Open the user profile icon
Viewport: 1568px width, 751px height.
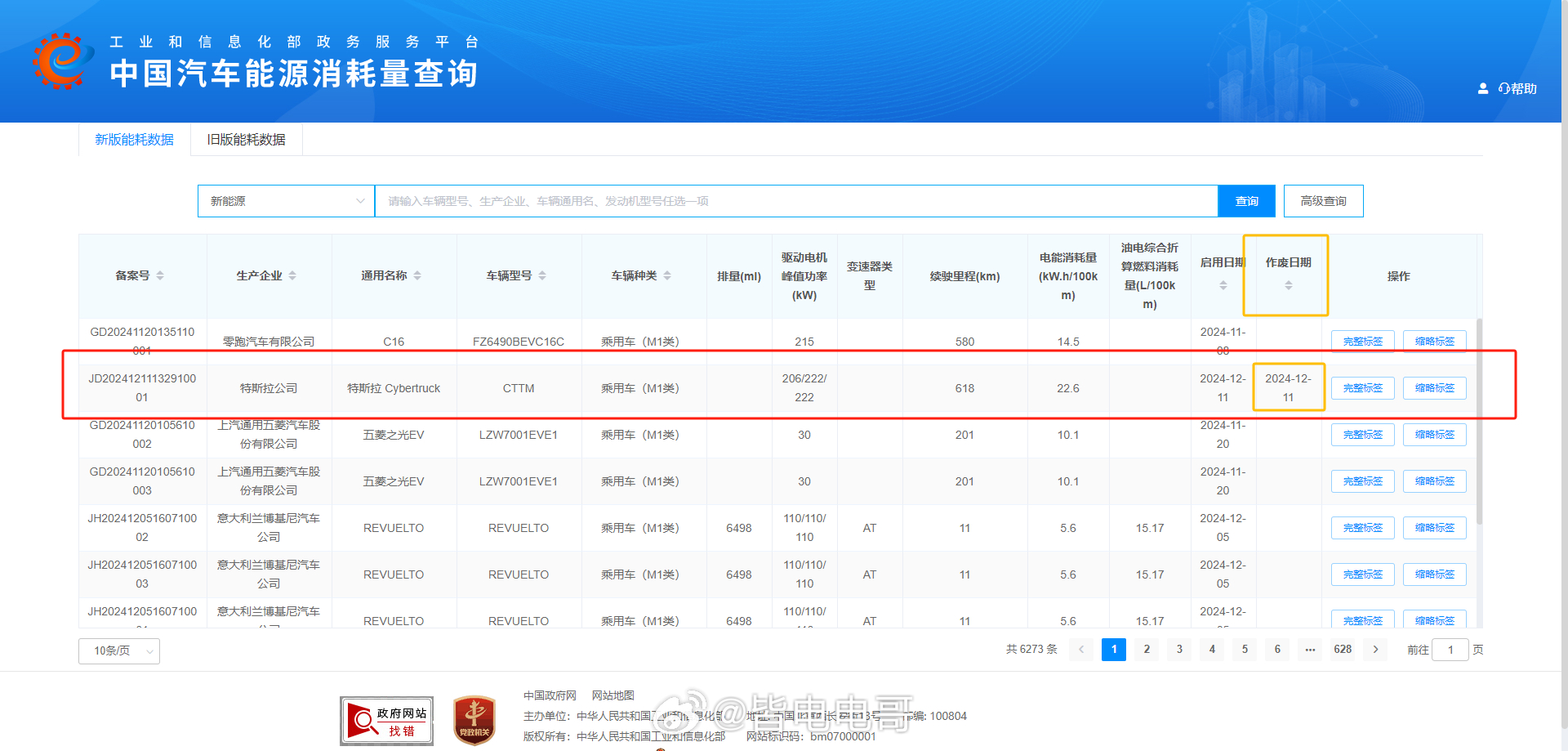(1482, 88)
